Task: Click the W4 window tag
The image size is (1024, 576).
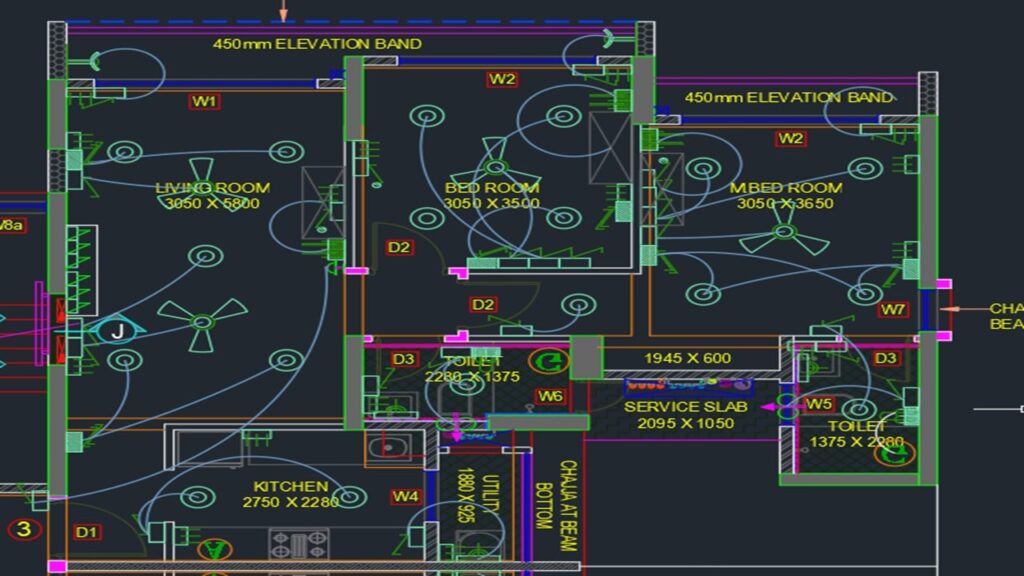Action: [x=405, y=496]
